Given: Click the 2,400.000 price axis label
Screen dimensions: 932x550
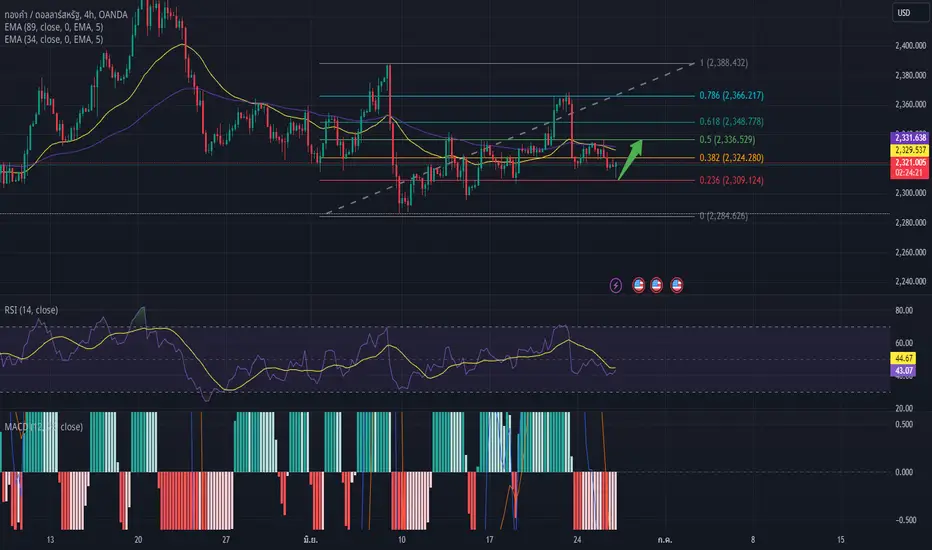Looking at the screenshot, I should pos(910,46).
